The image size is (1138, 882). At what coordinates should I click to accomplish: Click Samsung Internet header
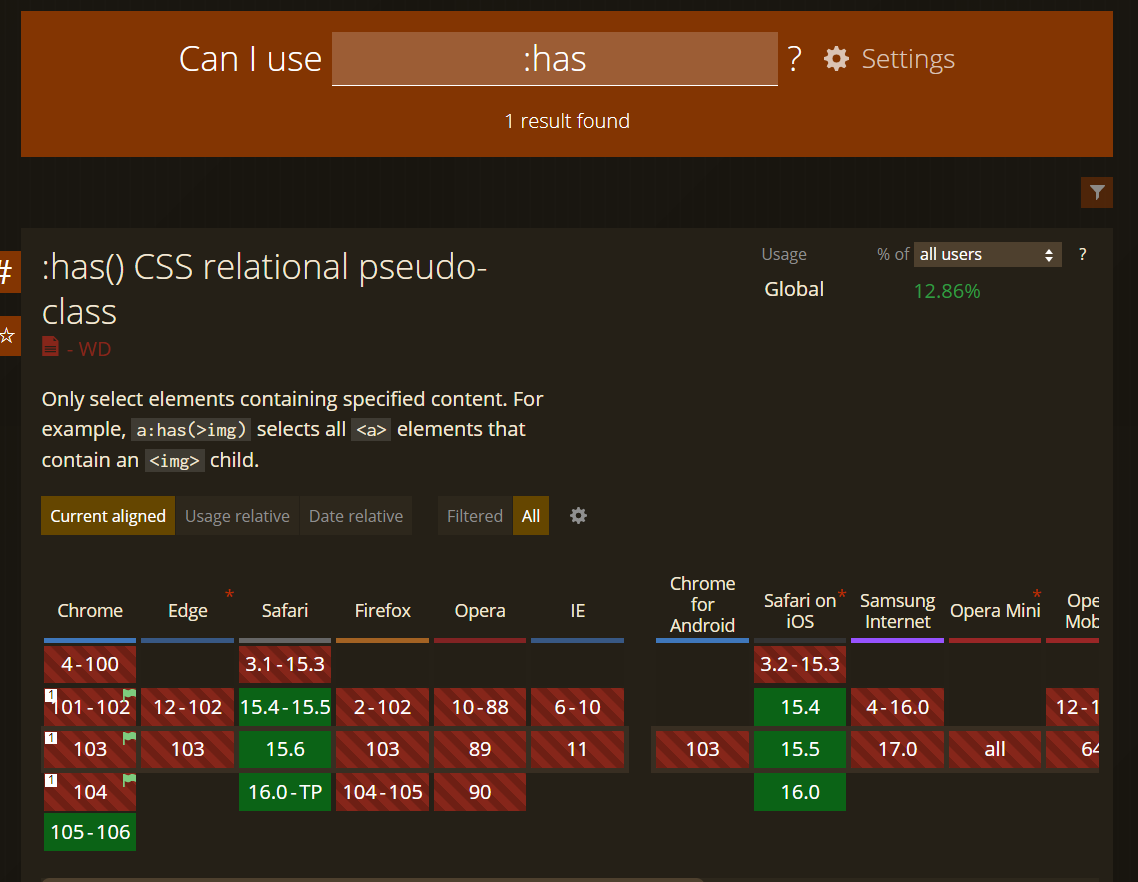pyautogui.click(x=897, y=611)
